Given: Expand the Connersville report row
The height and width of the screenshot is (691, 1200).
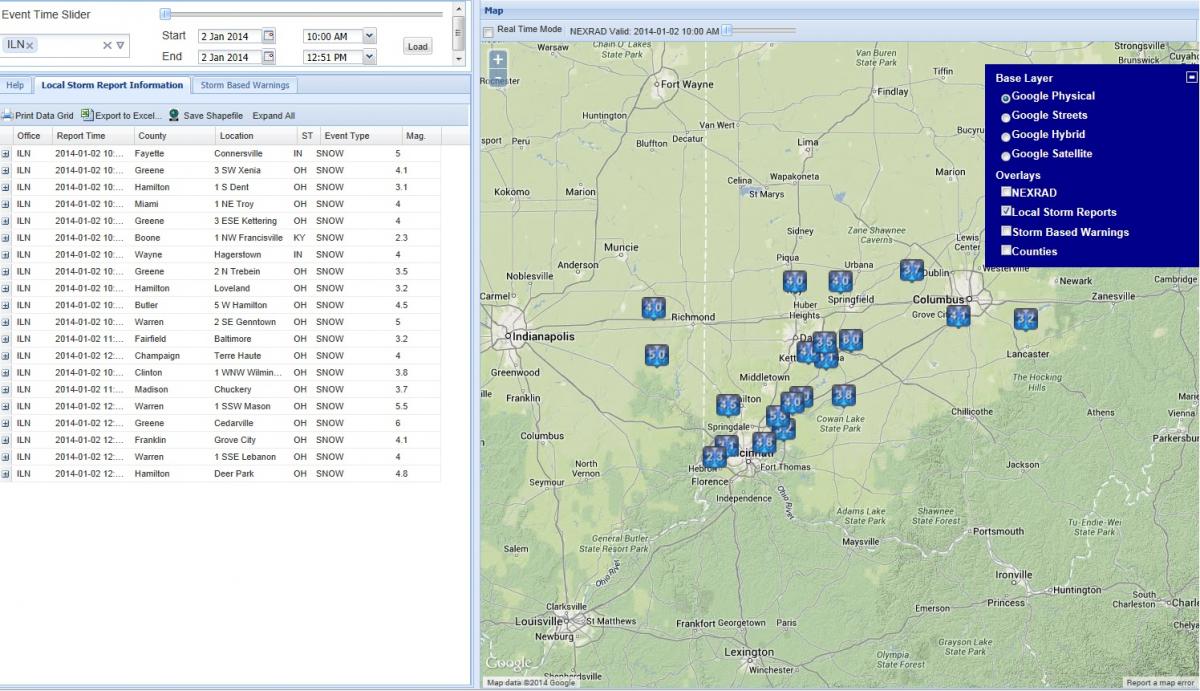Looking at the screenshot, I should coord(5,154).
